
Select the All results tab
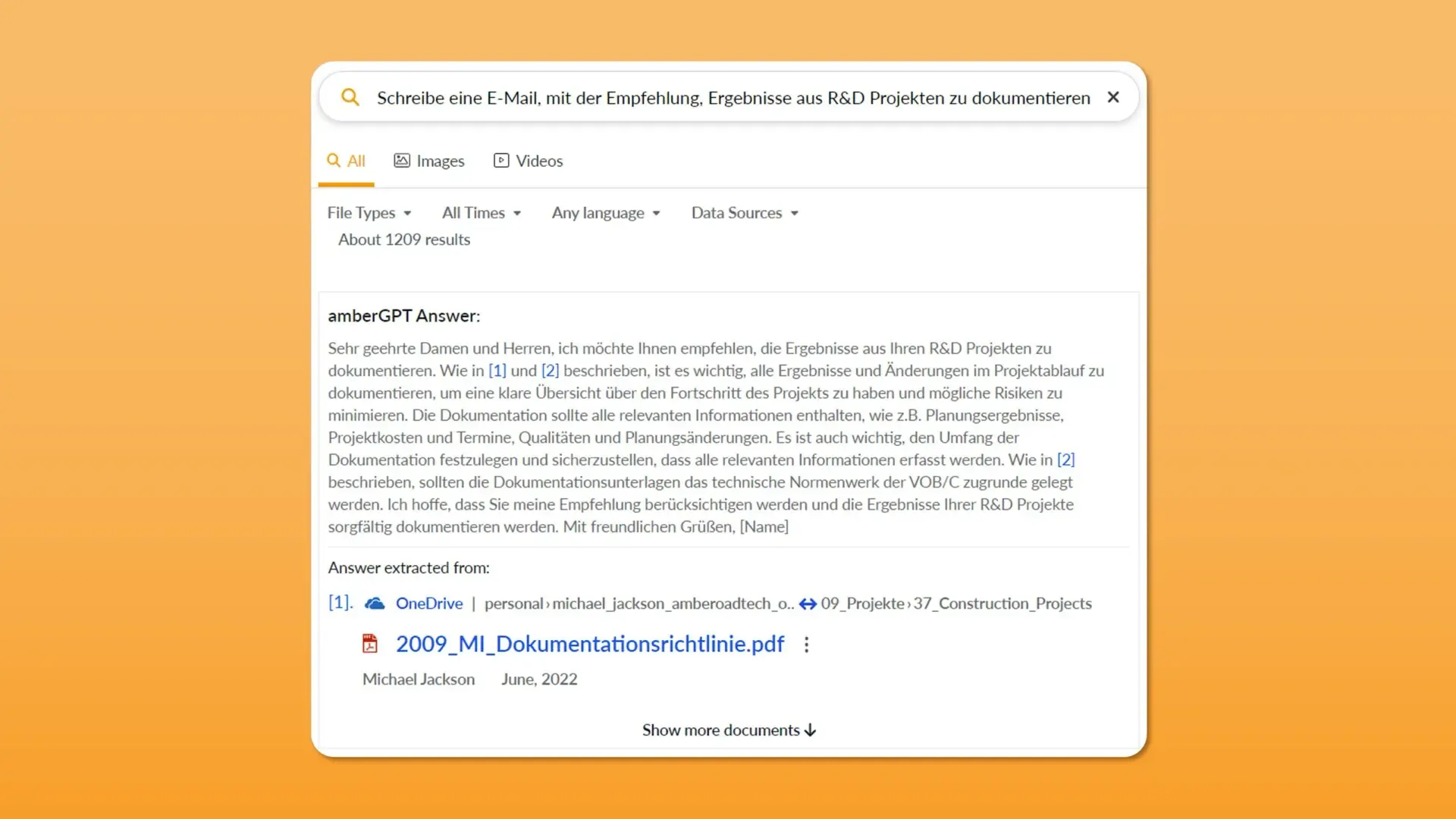point(347,161)
